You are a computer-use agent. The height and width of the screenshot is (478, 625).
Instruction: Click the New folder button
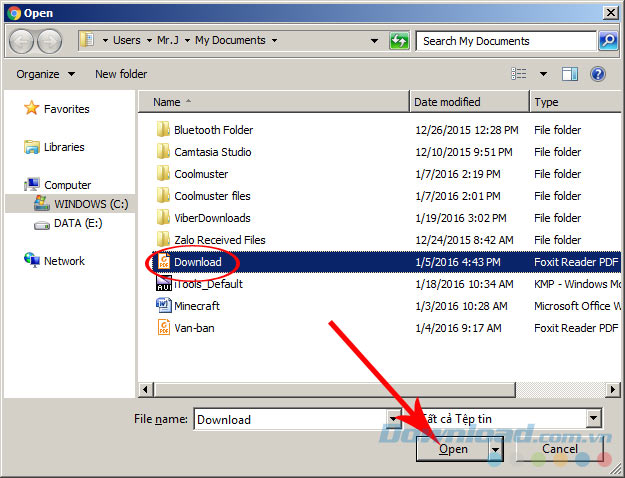(x=121, y=74)
